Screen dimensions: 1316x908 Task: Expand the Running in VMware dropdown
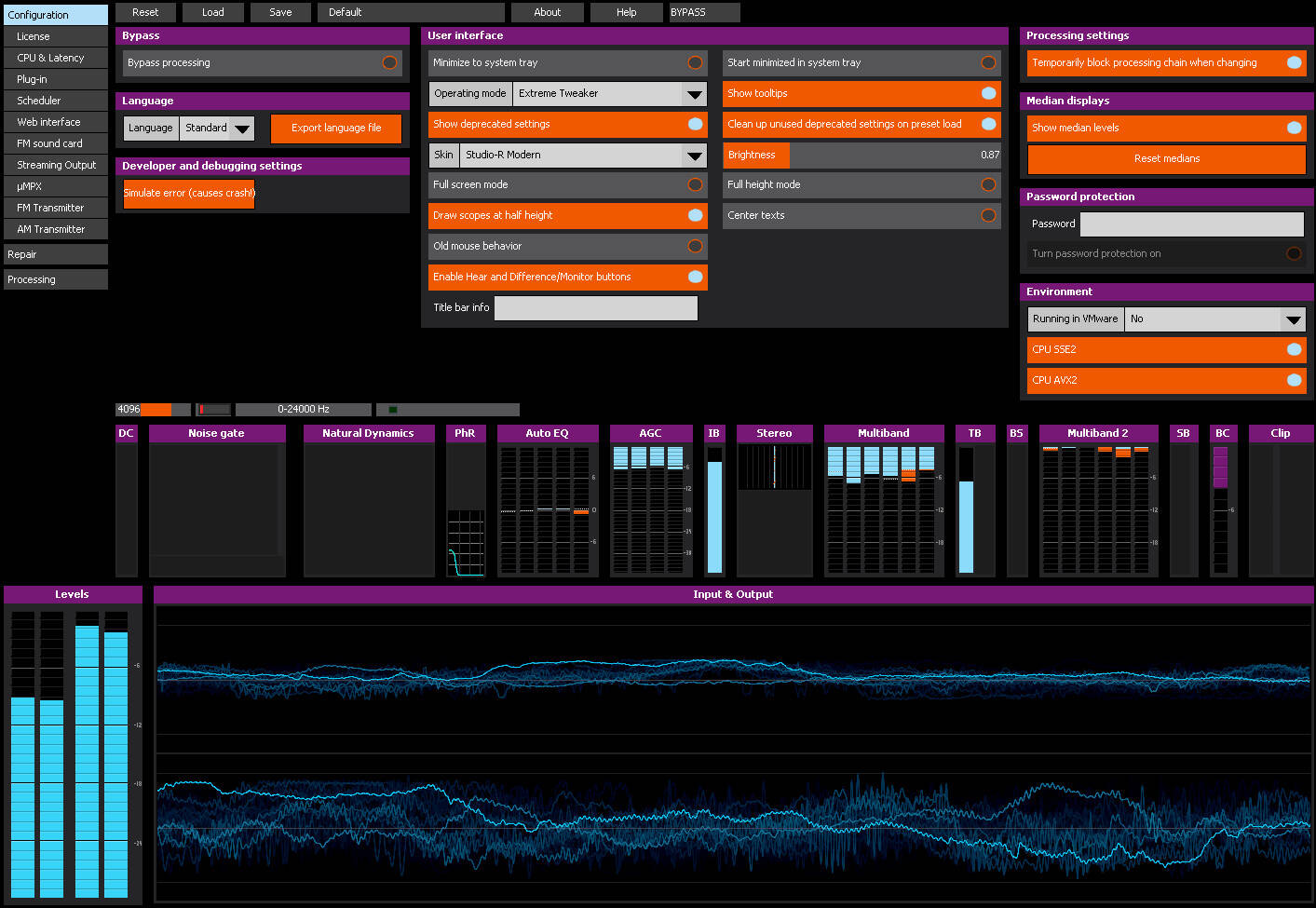coord(1167,318)
